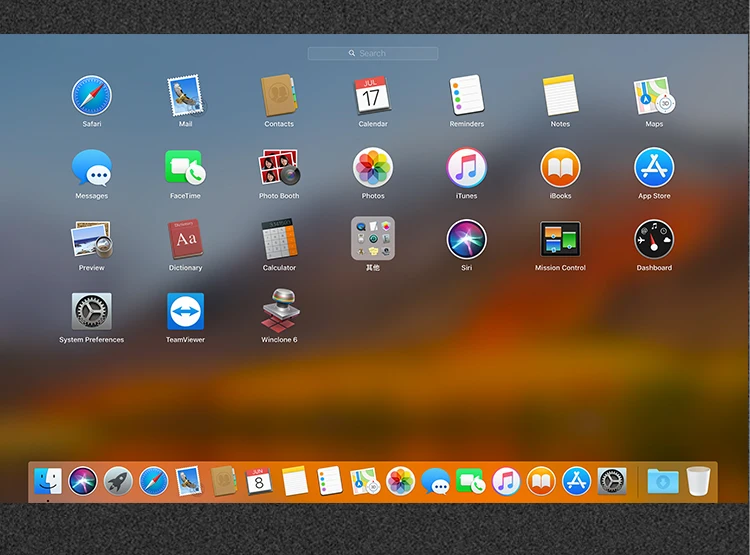750x555 pixels.
Task: Click iBooks in the Dock
Action: [x=541, y=481]
